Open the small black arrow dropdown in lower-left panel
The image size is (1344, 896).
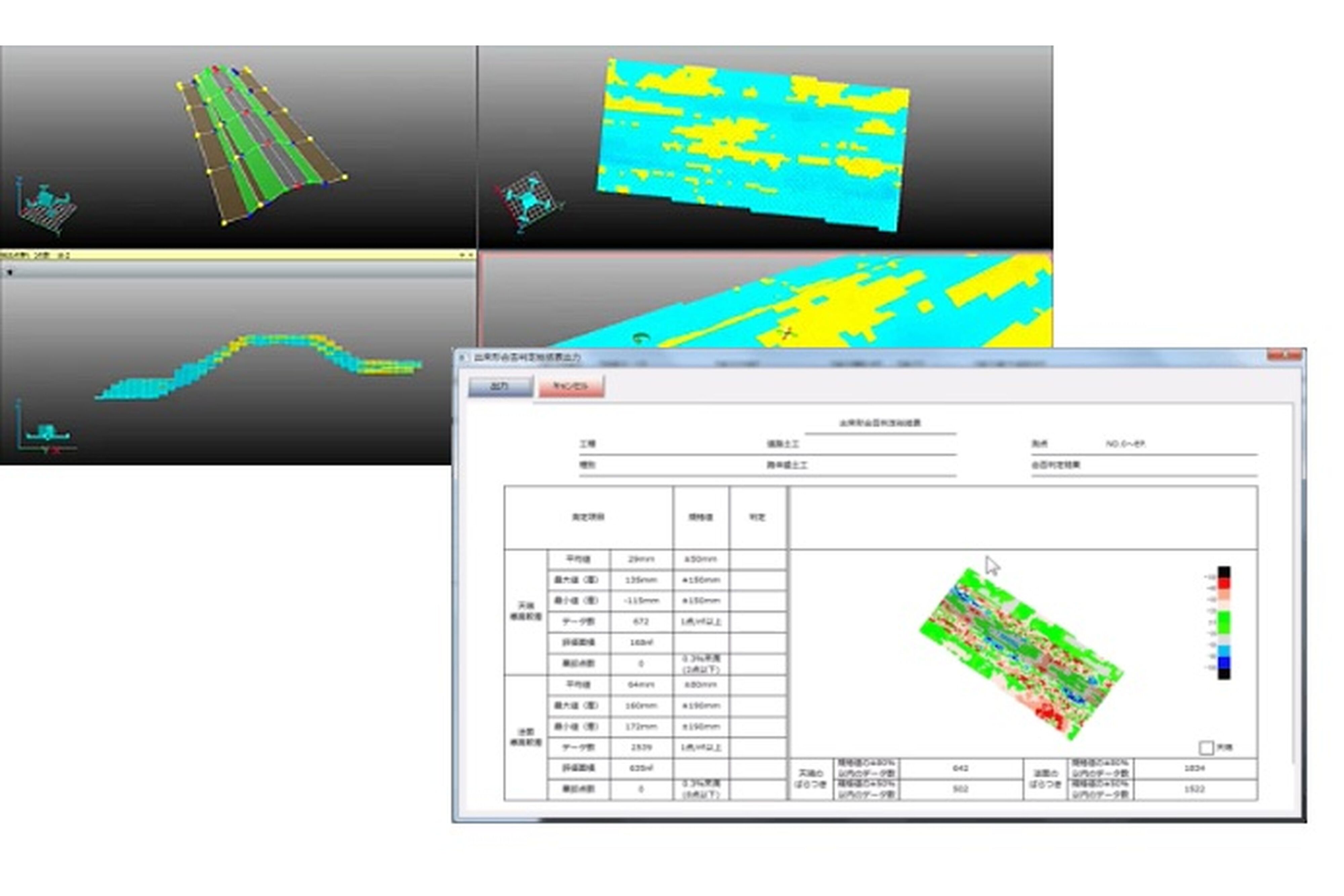9,273
